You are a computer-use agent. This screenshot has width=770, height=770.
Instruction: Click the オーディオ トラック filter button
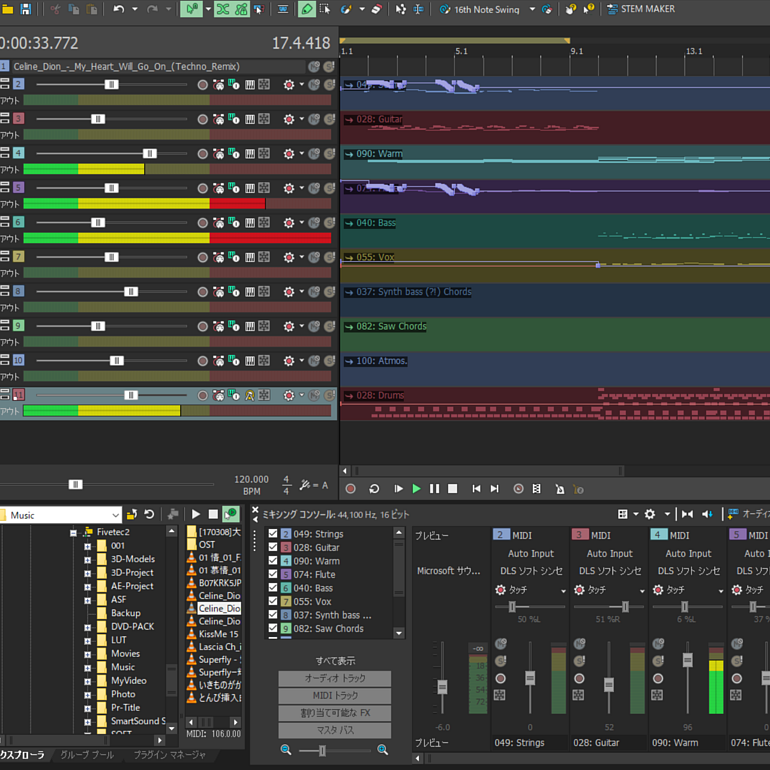335,678
